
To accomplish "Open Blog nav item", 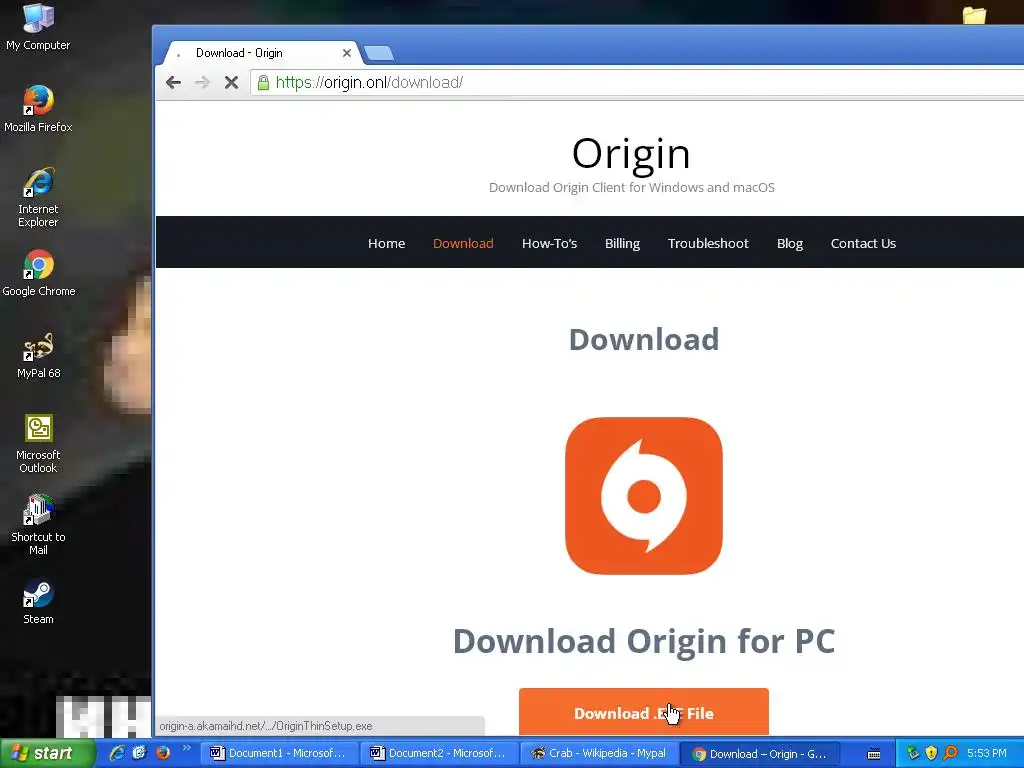I will click(790, 244).
